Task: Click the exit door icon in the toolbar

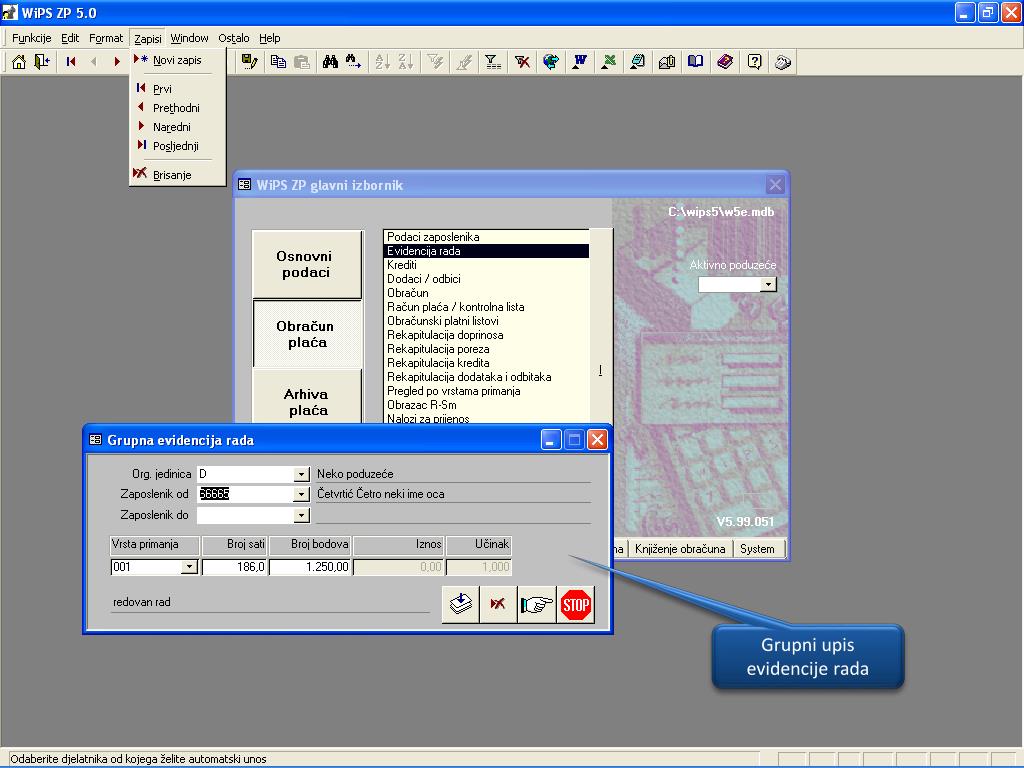Action: coord(42,62)
